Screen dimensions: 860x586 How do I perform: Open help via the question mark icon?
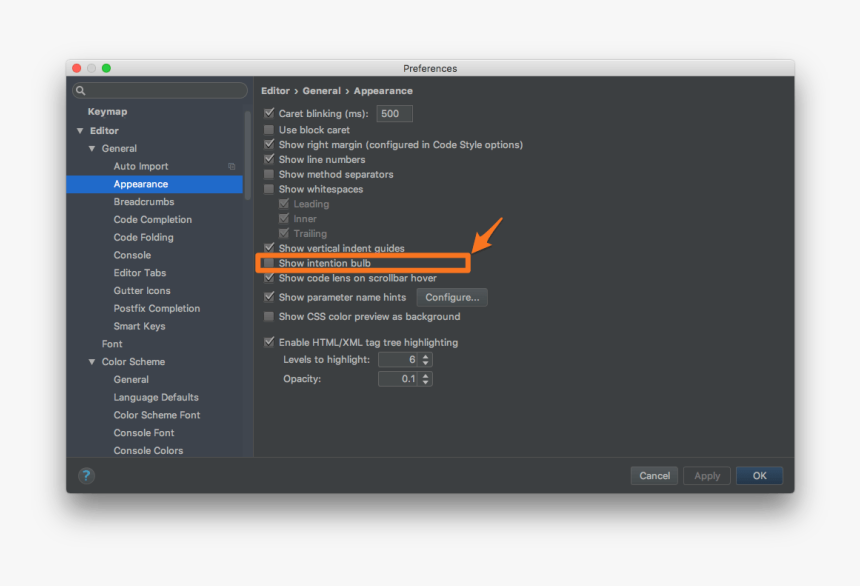point(86,476)
